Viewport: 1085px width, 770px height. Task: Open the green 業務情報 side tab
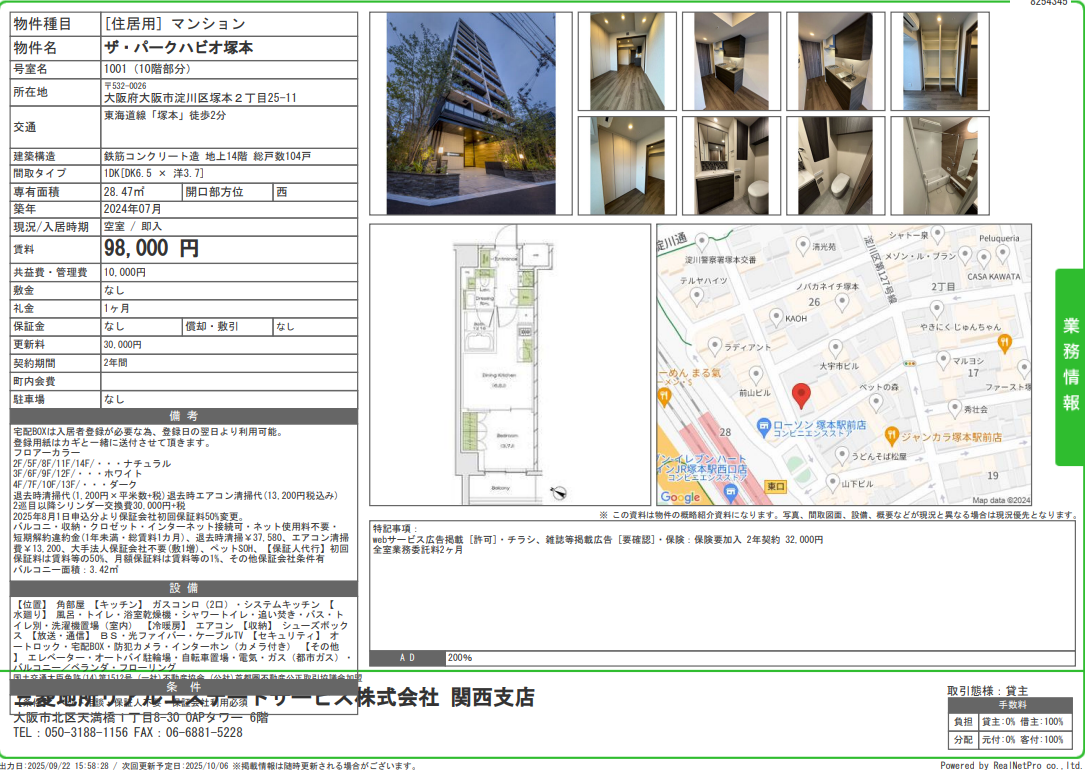point(1070,366)
